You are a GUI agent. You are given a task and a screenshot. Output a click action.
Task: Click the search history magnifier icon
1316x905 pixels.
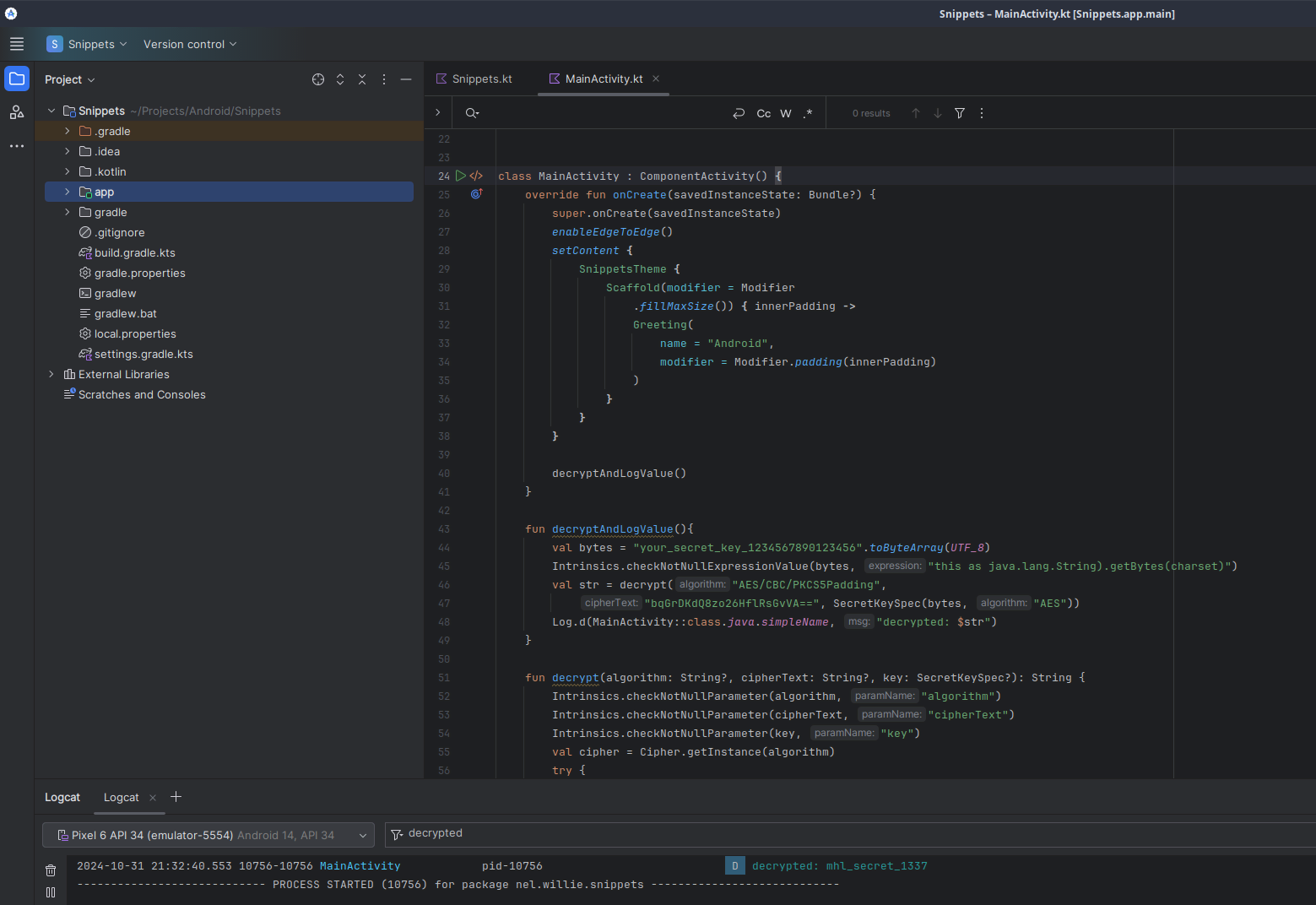click(472, 113)
